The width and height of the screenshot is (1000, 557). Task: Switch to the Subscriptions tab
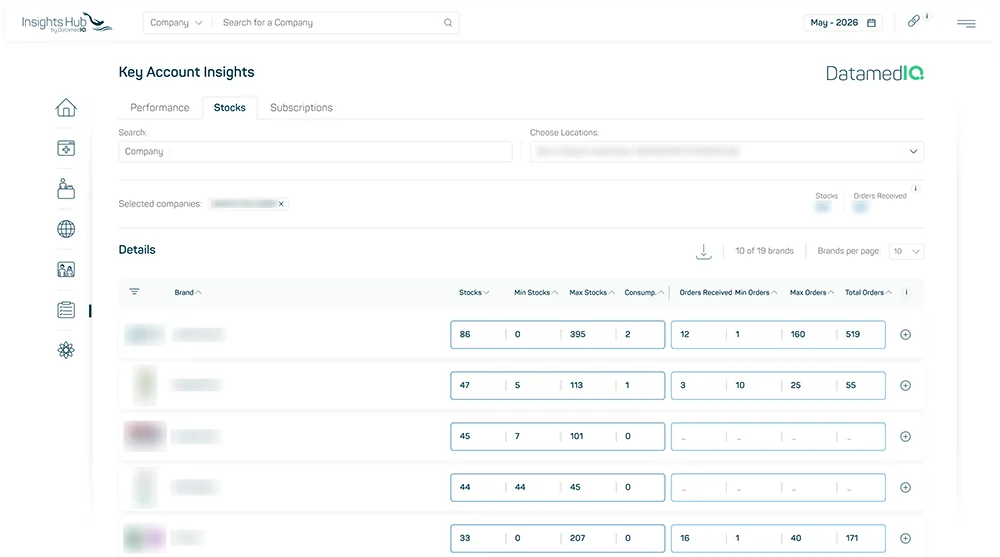301,108
